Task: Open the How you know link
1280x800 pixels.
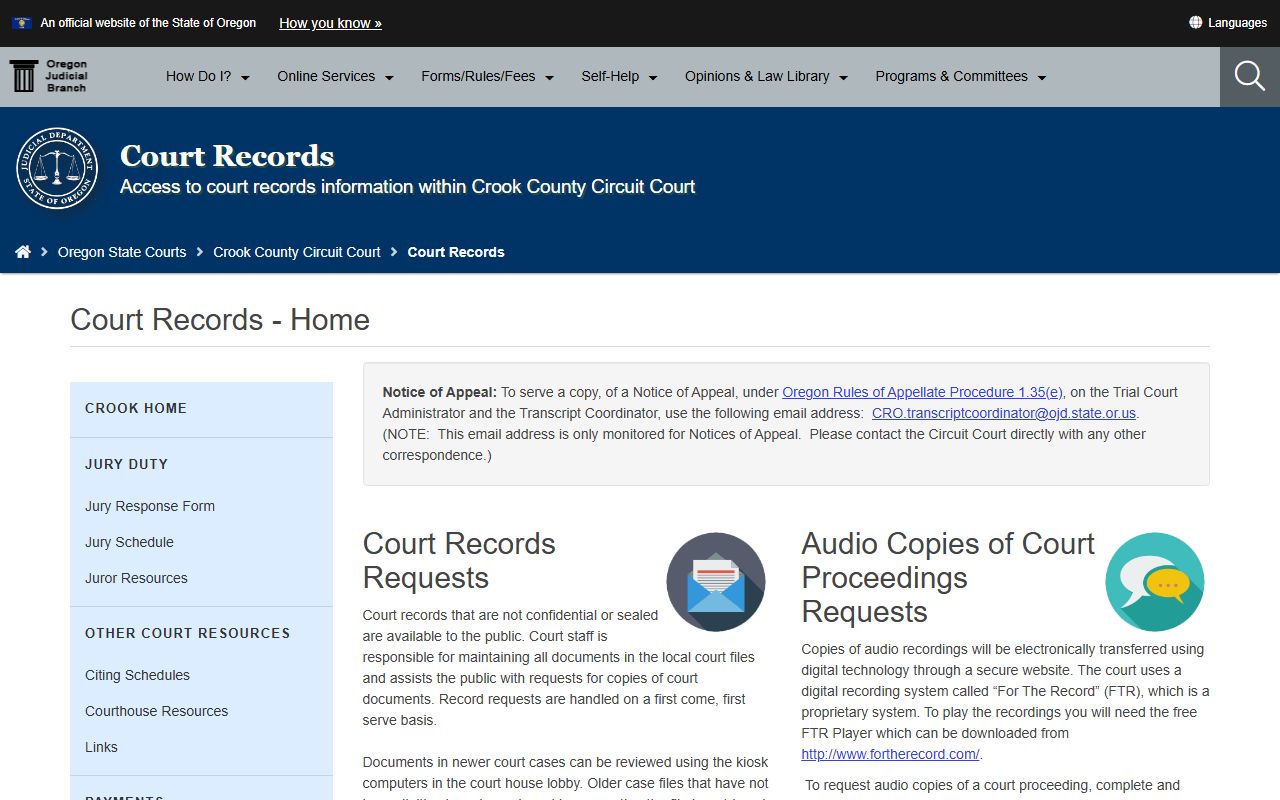Action: (x=330, y=23)
